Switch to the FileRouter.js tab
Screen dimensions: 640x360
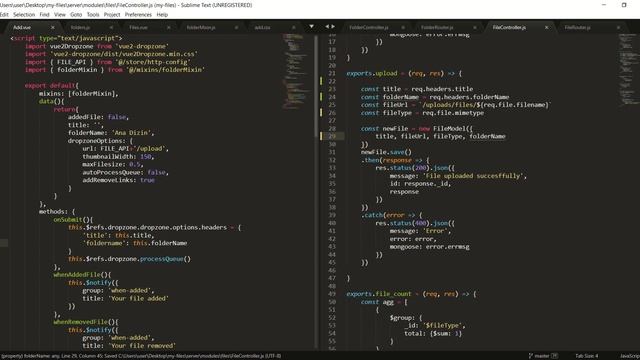point(578,27)
